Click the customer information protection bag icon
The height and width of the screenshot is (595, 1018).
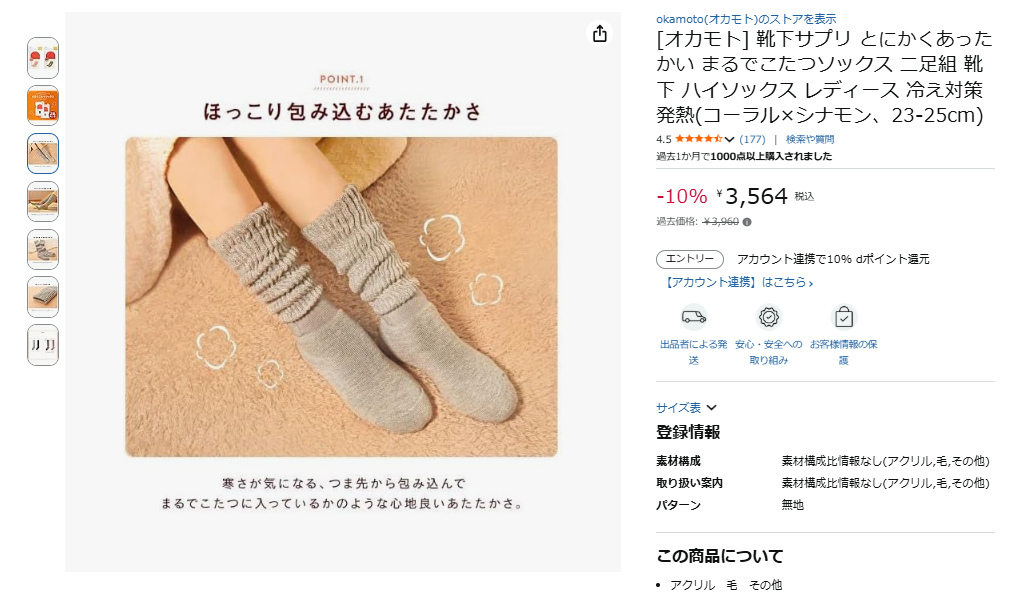tap(843, 317)
